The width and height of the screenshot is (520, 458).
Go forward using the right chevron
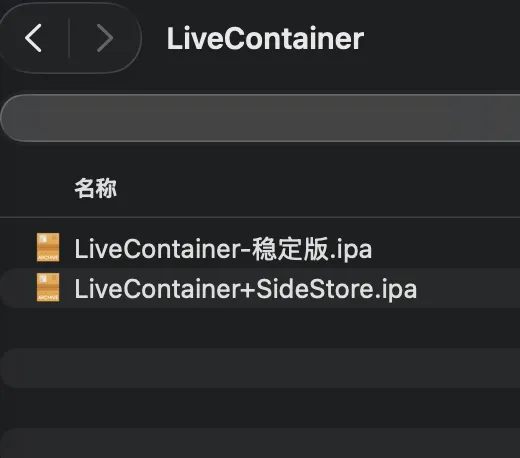tap(105, 38)
